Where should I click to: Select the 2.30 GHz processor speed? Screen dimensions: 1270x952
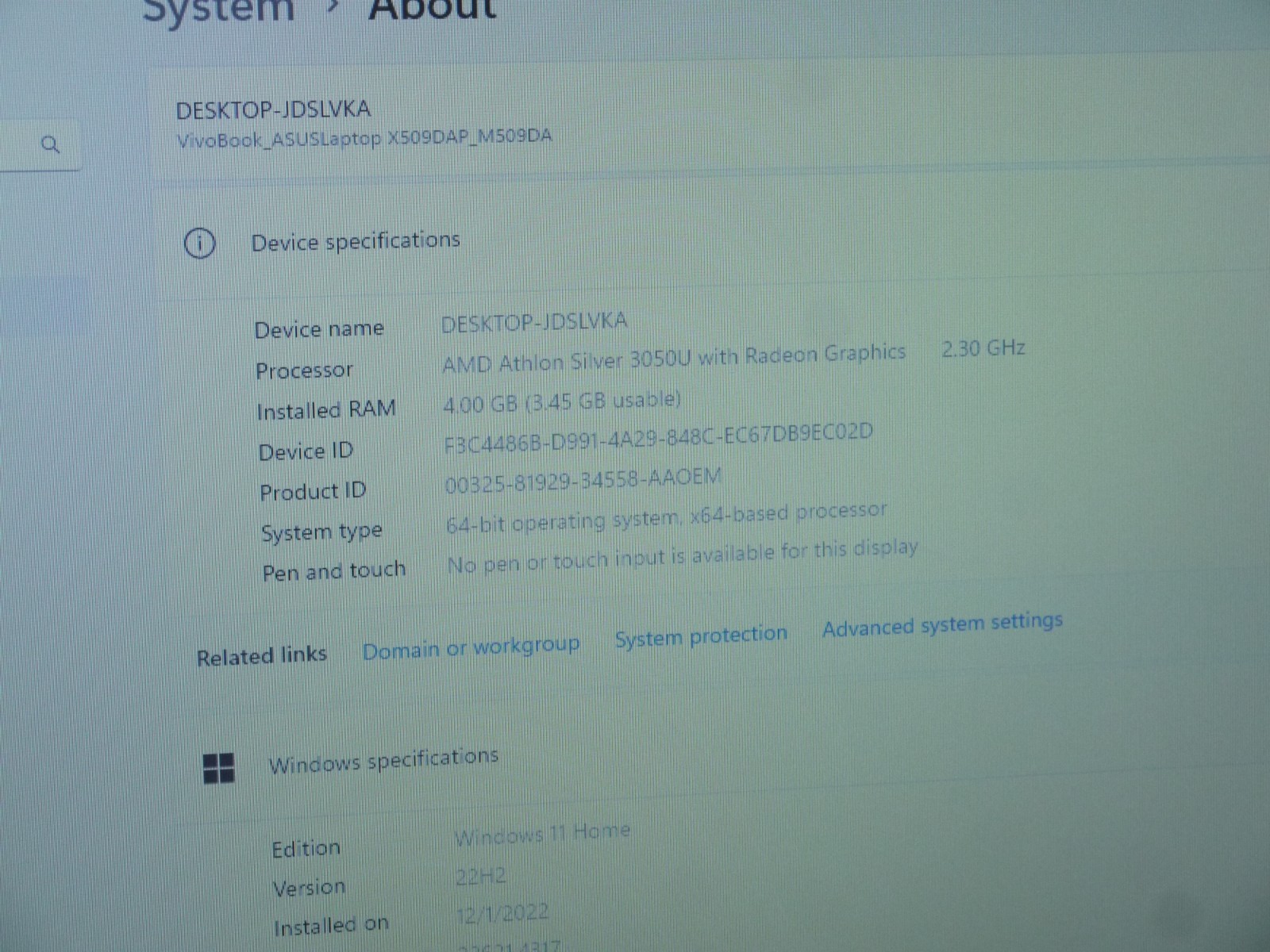[x=983, y=348]
